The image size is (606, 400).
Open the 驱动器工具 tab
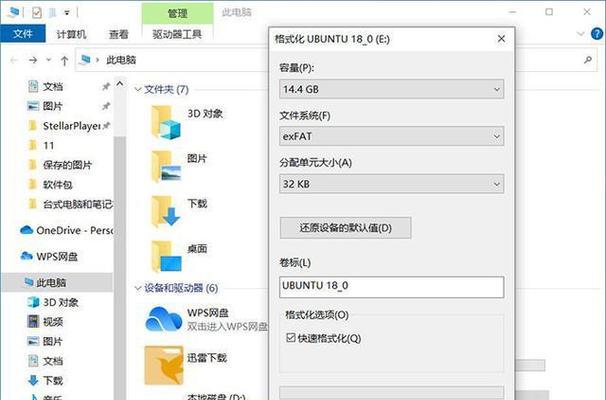[x=177, y=34]
